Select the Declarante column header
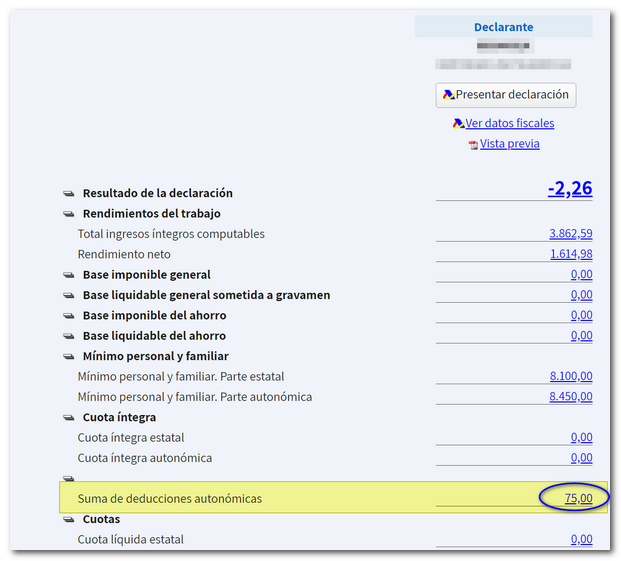Screen dimensions: 621x561 (503, 27)
